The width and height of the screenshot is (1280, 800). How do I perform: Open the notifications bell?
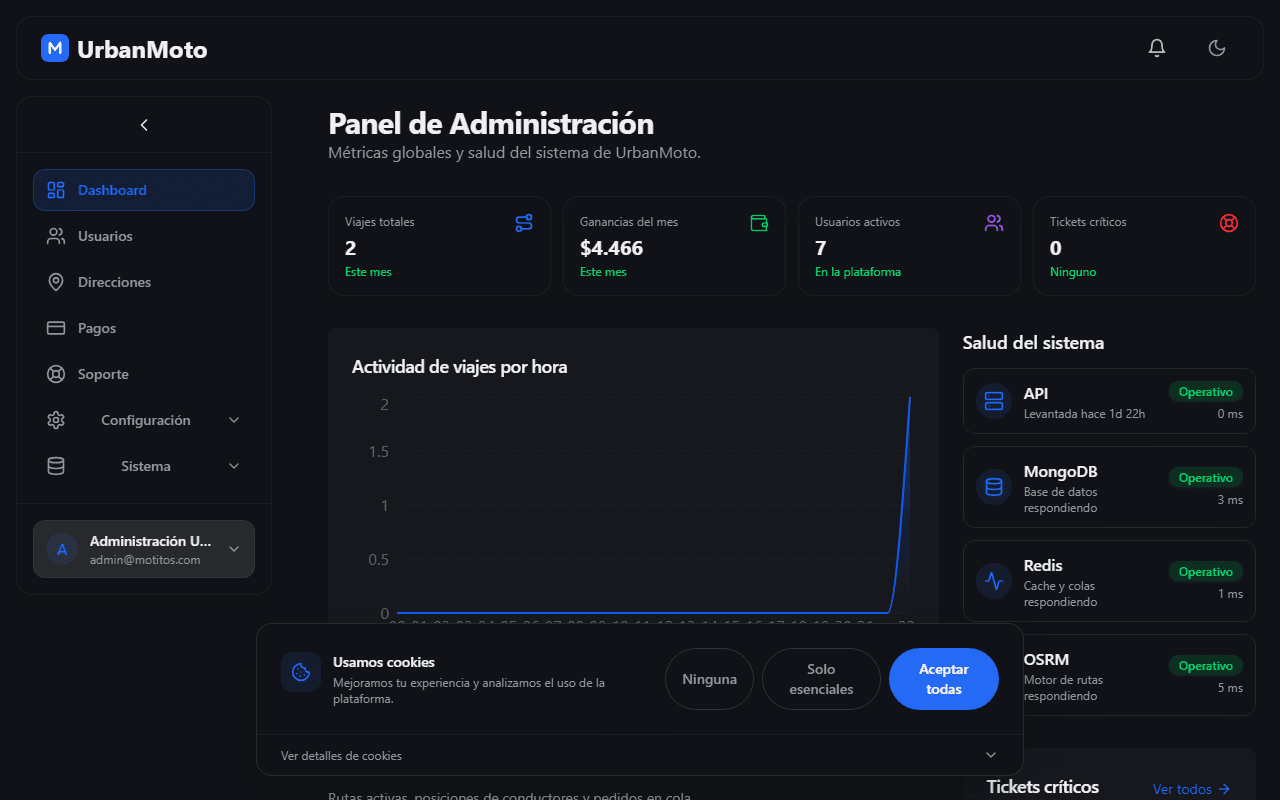[x=1157, y=48]
